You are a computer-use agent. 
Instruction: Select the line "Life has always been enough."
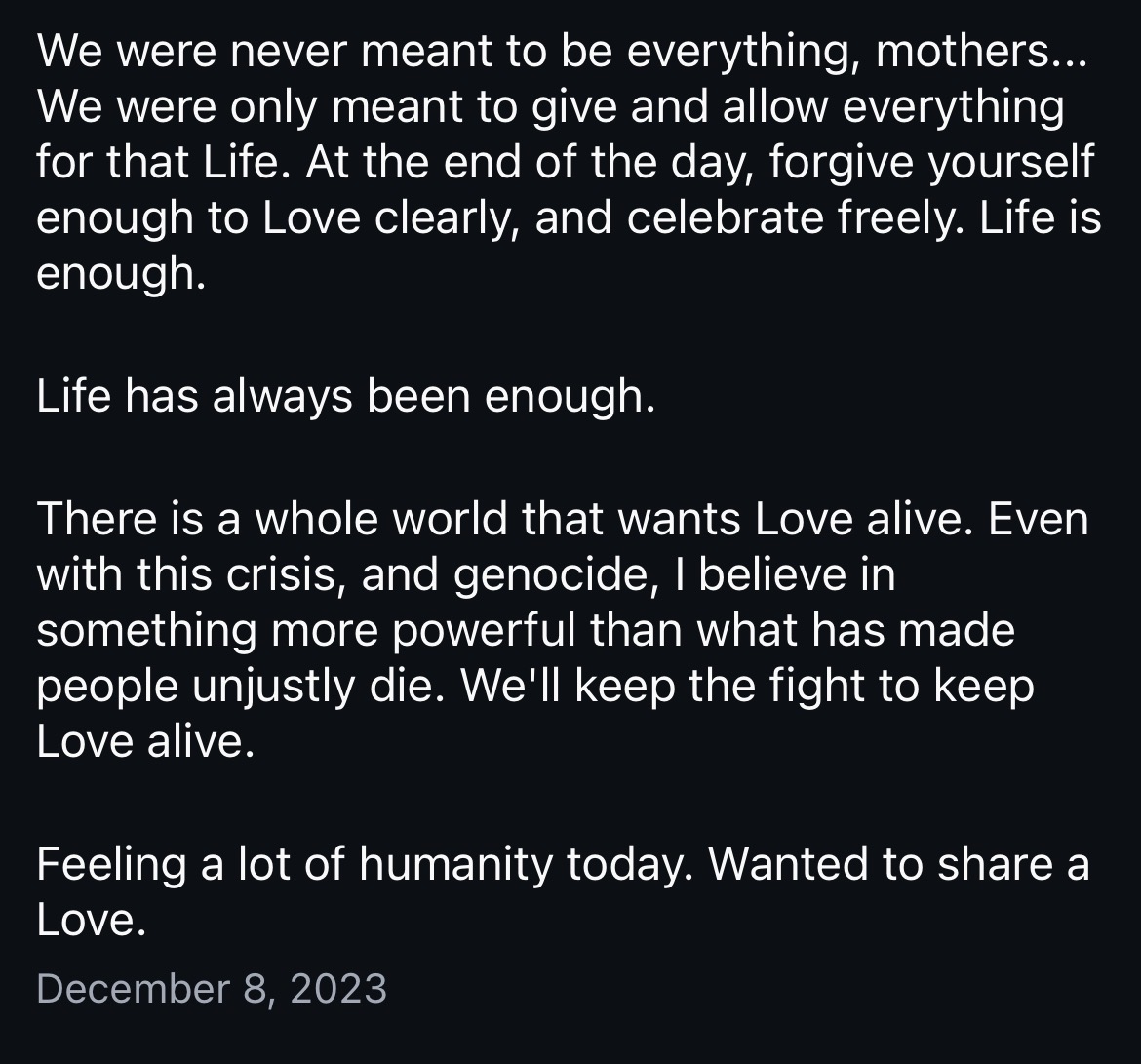pos(345,398)
